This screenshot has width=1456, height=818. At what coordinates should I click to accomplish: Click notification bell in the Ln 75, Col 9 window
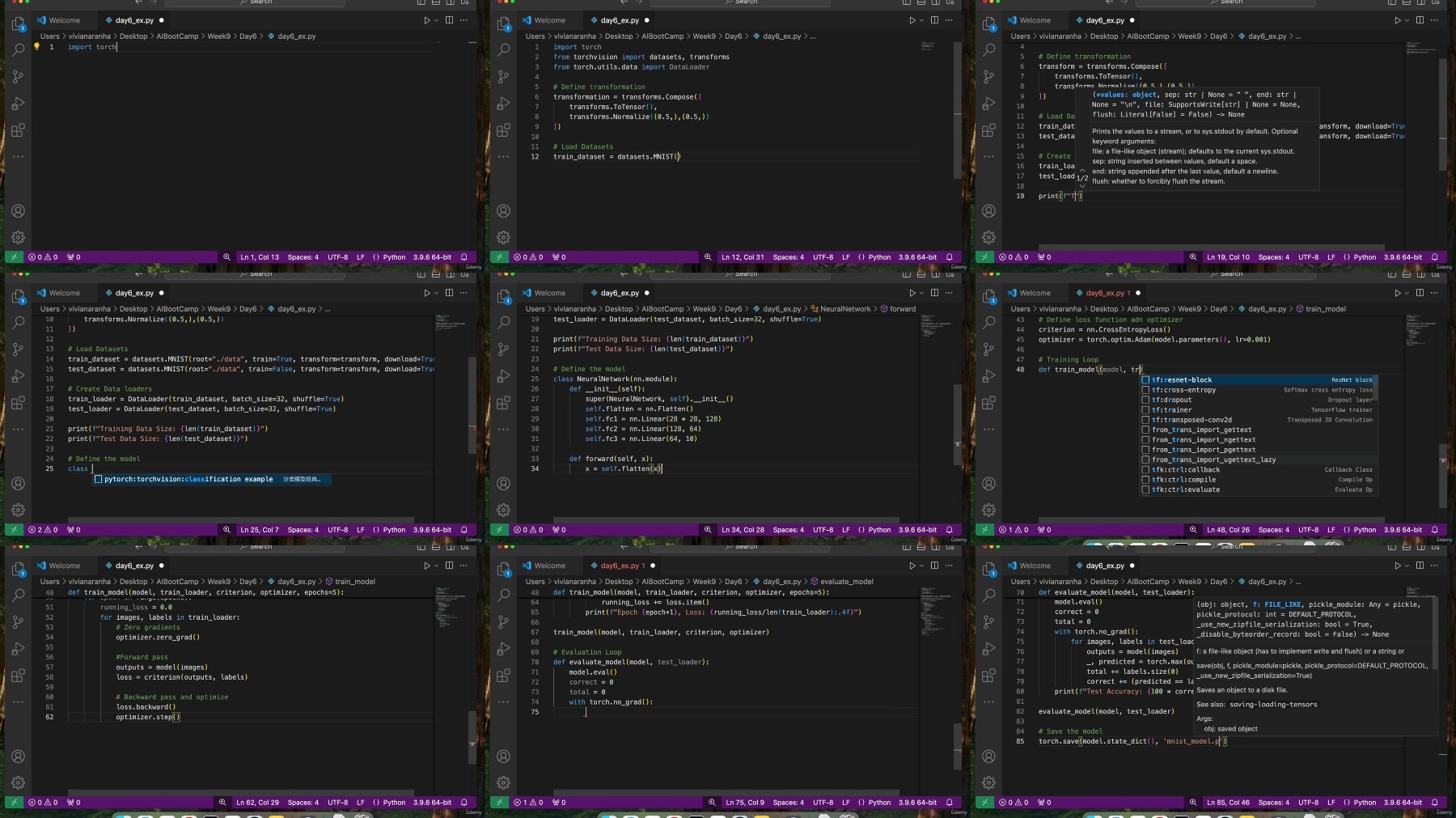click(950, 803)
